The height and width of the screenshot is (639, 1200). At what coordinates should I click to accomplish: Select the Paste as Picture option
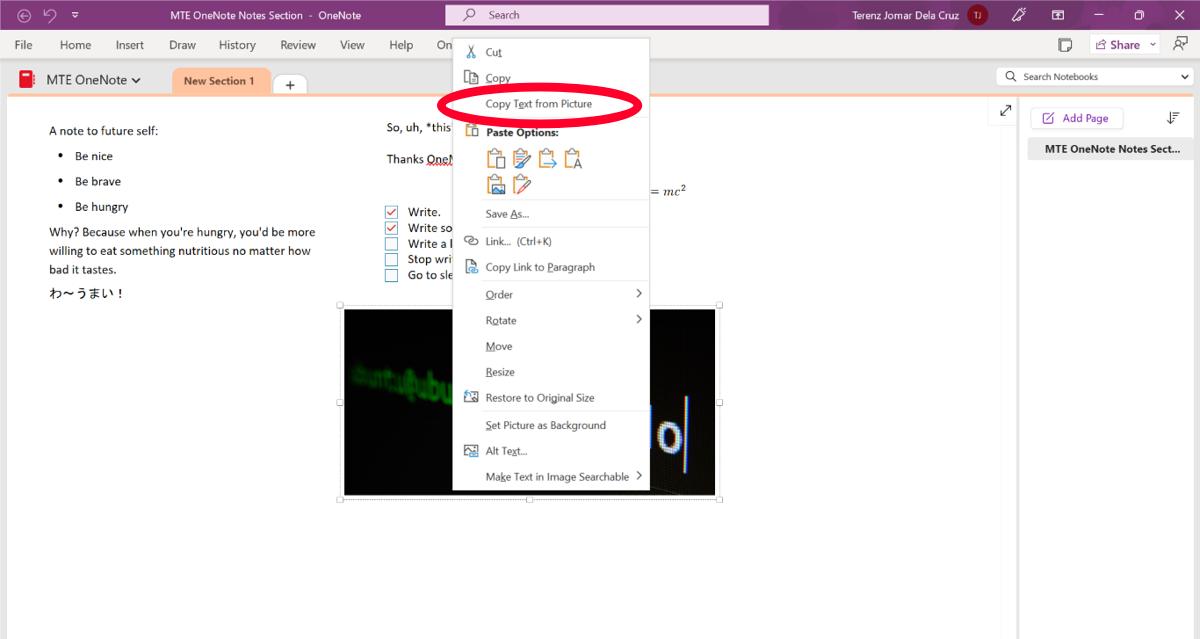(496, 183)
